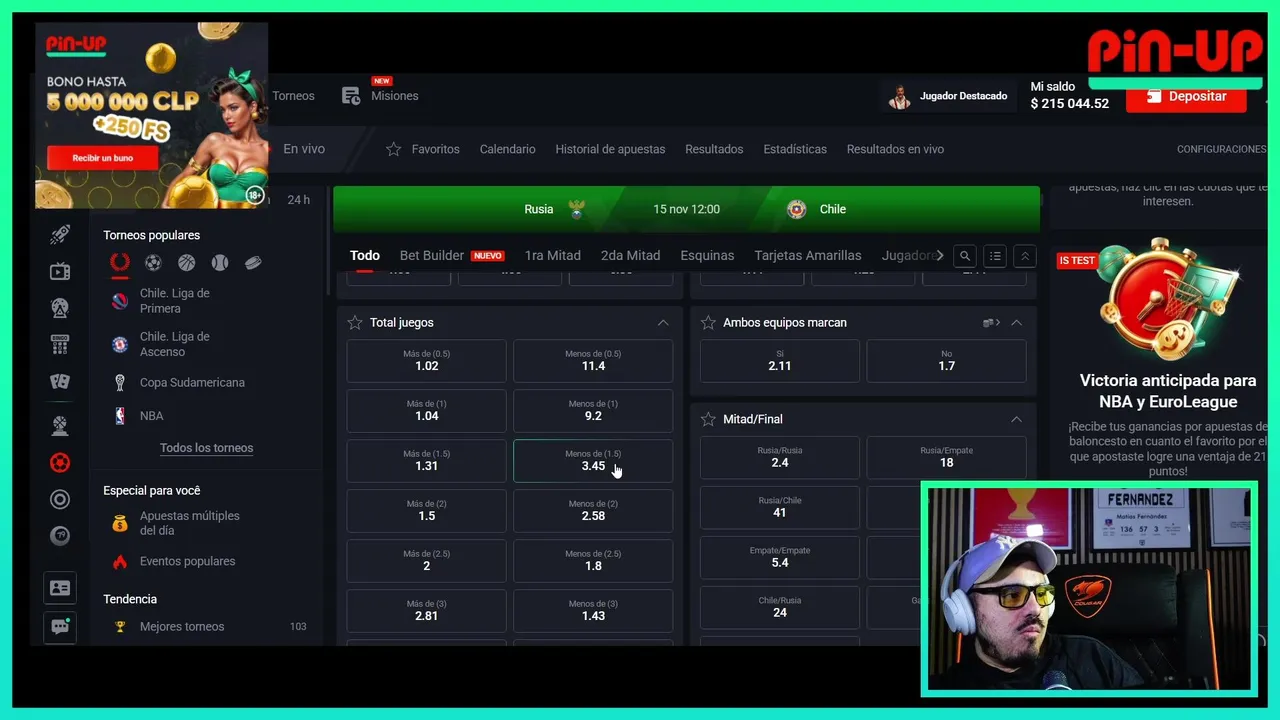
Task: Open Chile. Liga de Ascenso
Action: pyautogui.click(x=175, y=344)
